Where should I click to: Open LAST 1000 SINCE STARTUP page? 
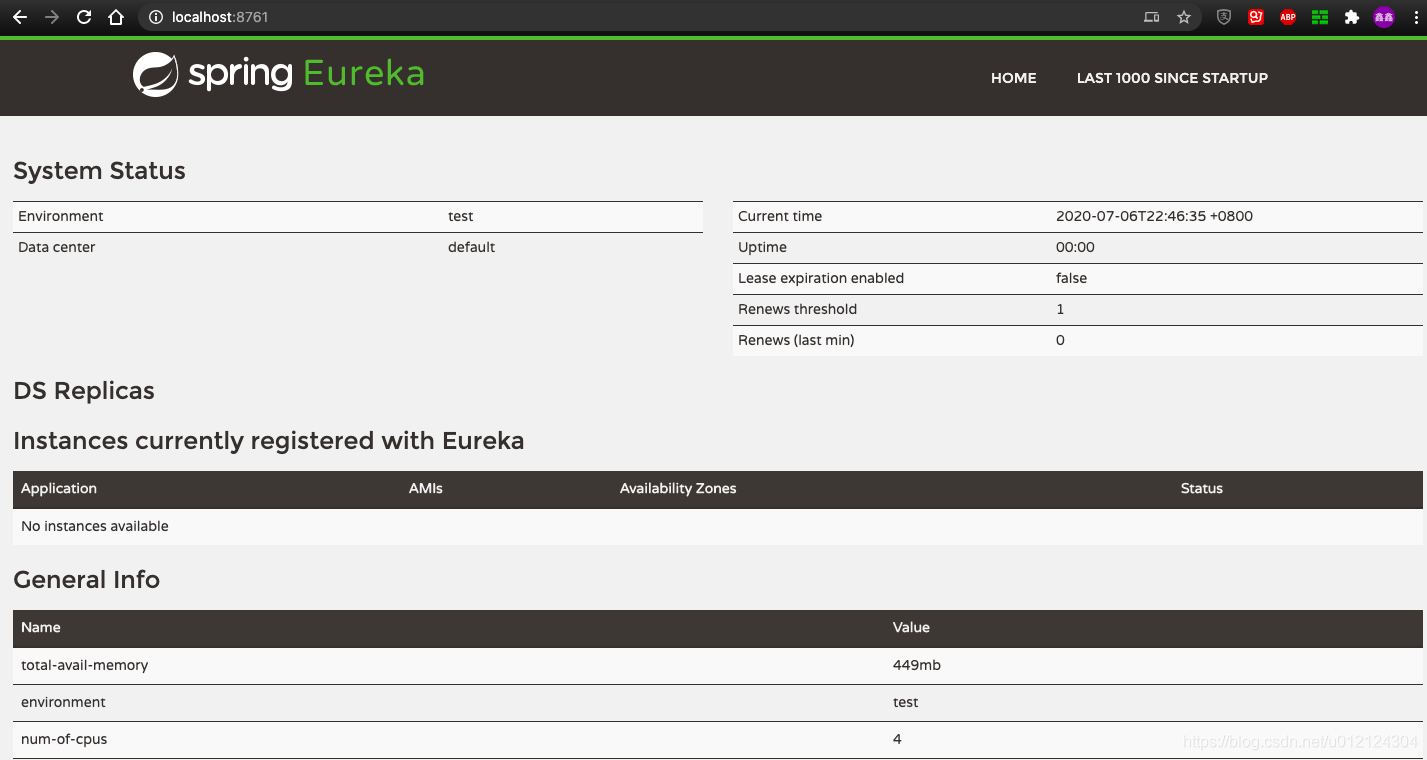pos(1172,78)
